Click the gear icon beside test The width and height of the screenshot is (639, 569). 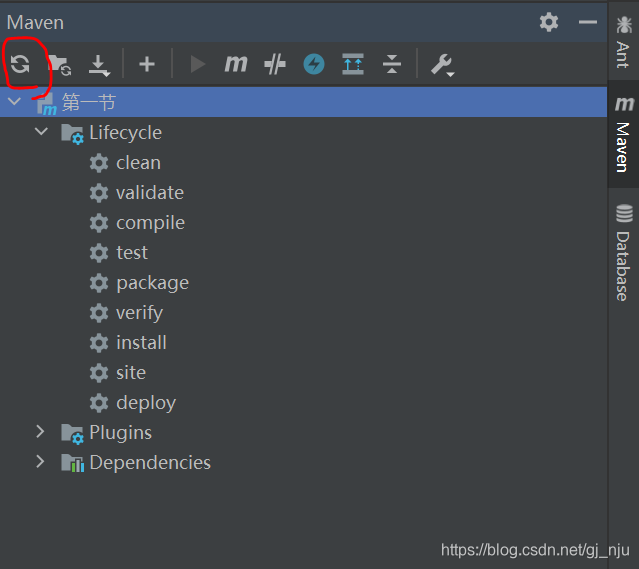coord(99,253)
